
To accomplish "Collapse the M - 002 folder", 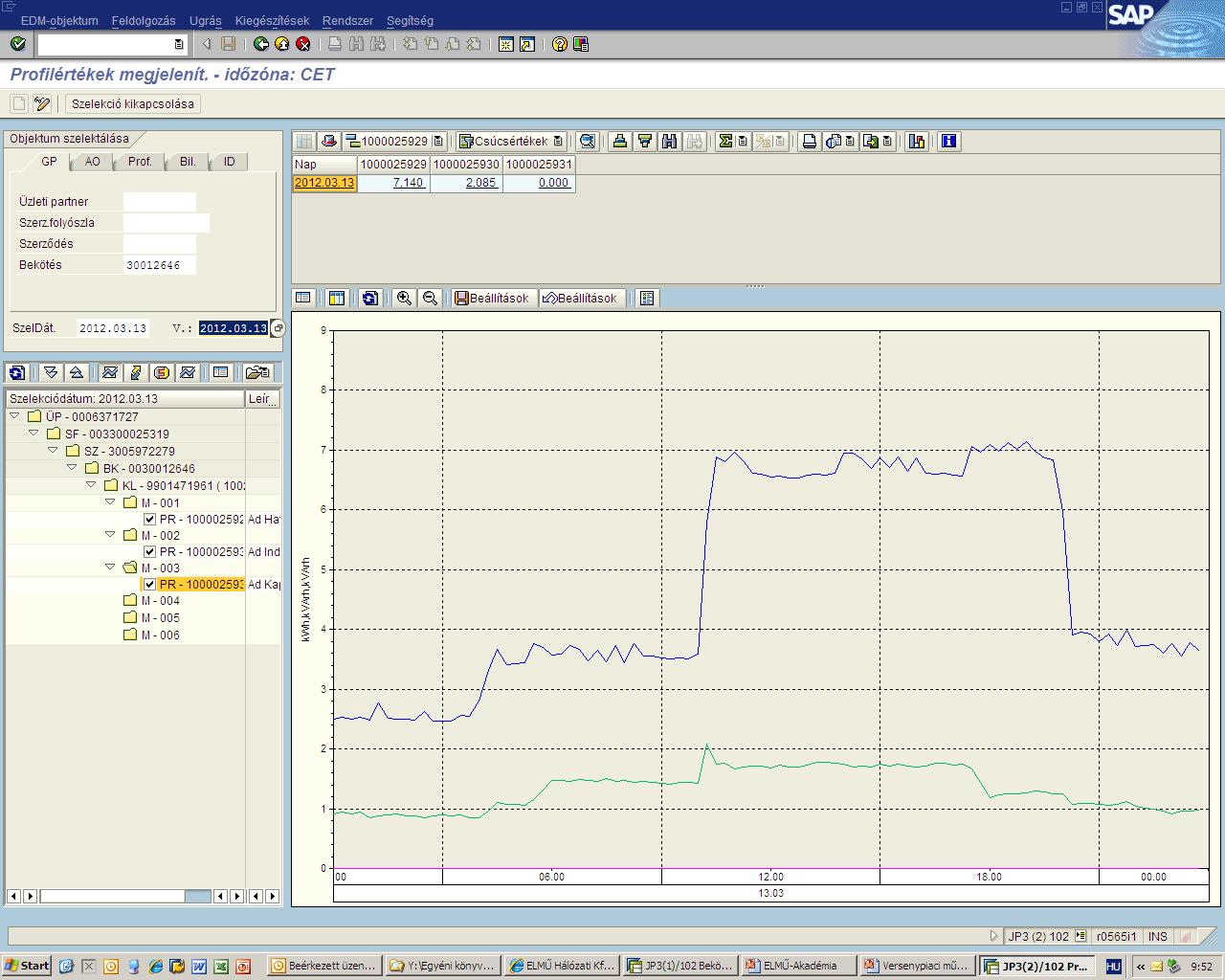I will pos(110,534).
